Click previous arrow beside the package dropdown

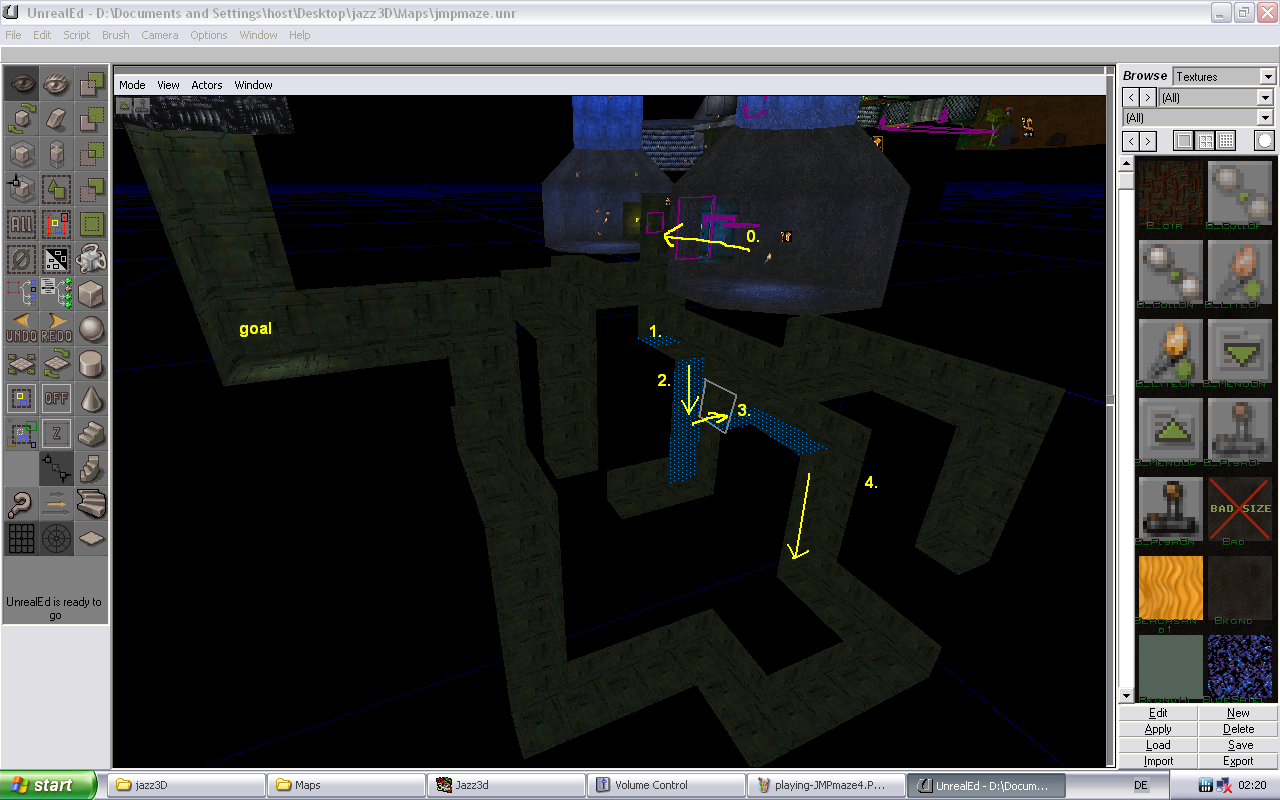pyautogui.click(x=1130, y=97)
